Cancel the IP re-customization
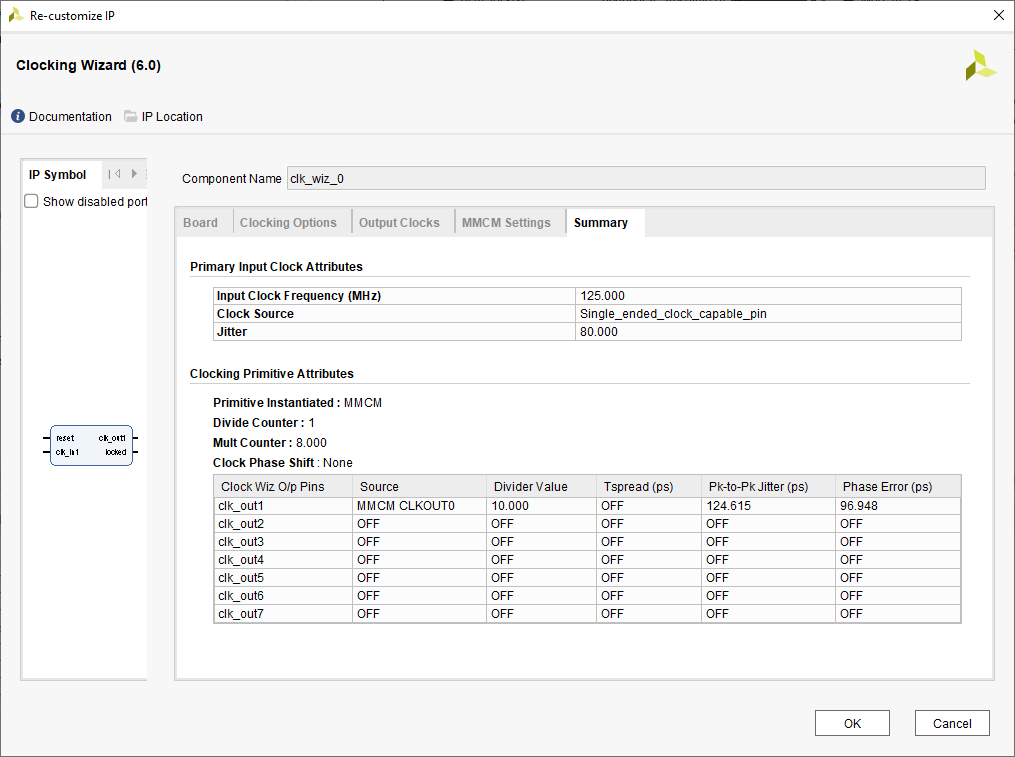Screen dimensions: 1015x757 [x=951, y=722]
